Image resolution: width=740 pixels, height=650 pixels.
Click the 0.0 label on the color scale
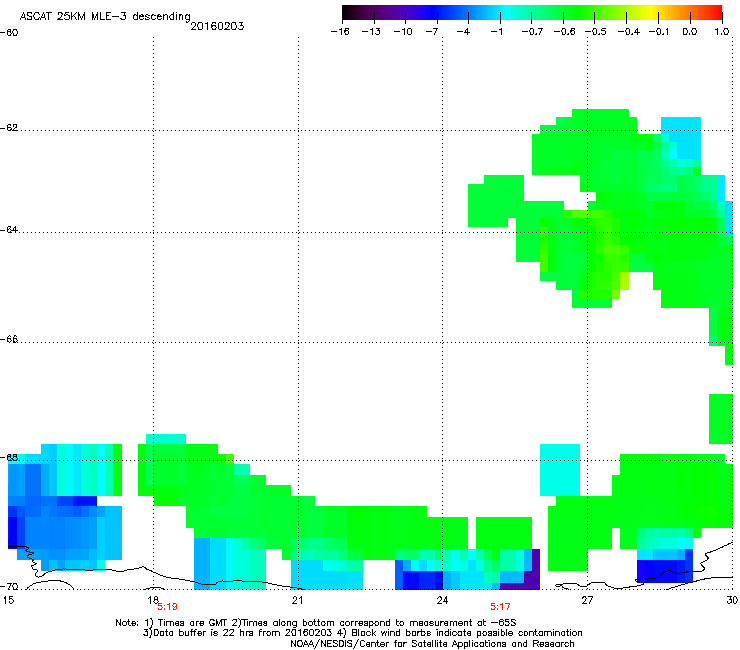tap(690, 32)
